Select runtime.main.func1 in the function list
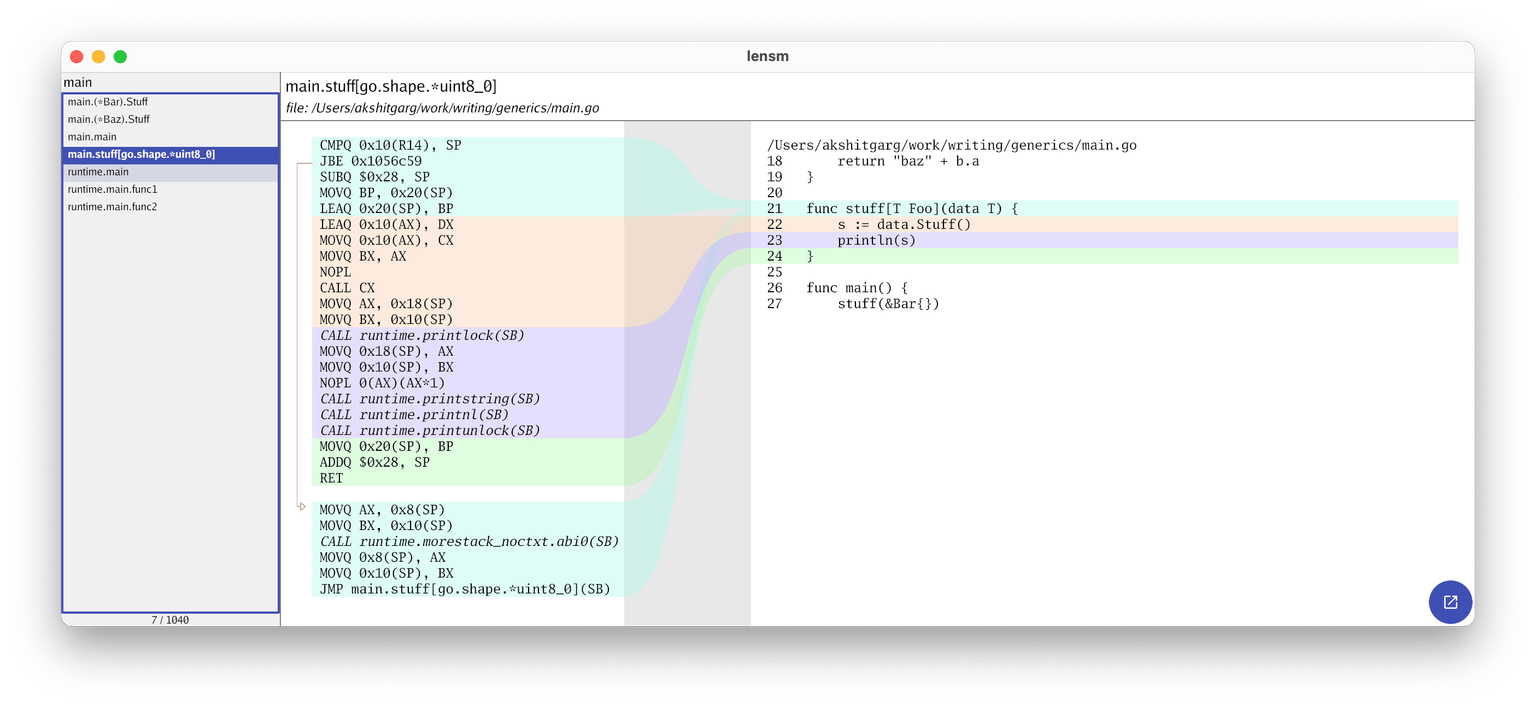Image resolution: width=1536 pixels, height=707 pixels. tap(112, 189)
